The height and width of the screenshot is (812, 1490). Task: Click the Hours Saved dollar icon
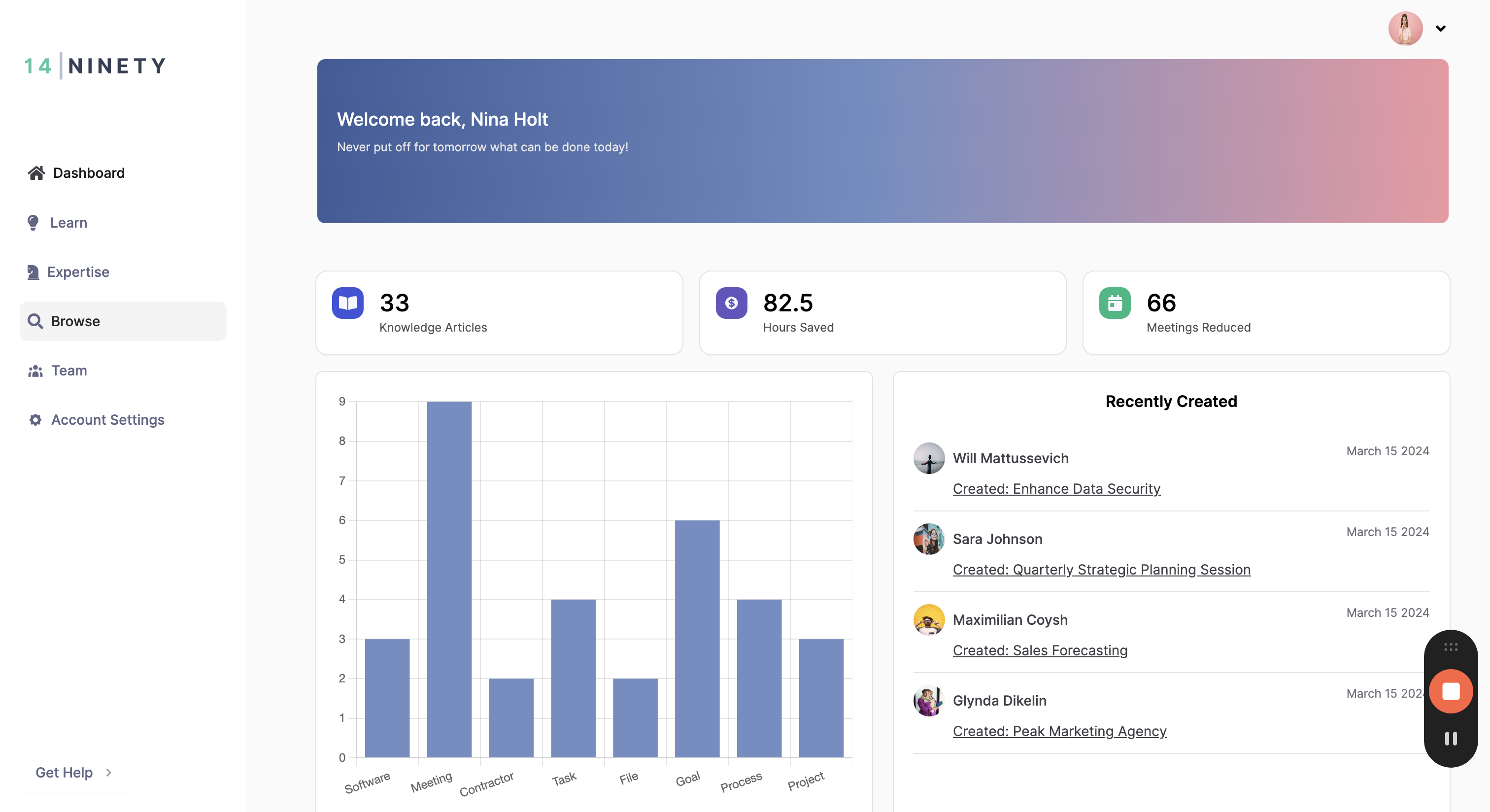(x=731, y=303)
